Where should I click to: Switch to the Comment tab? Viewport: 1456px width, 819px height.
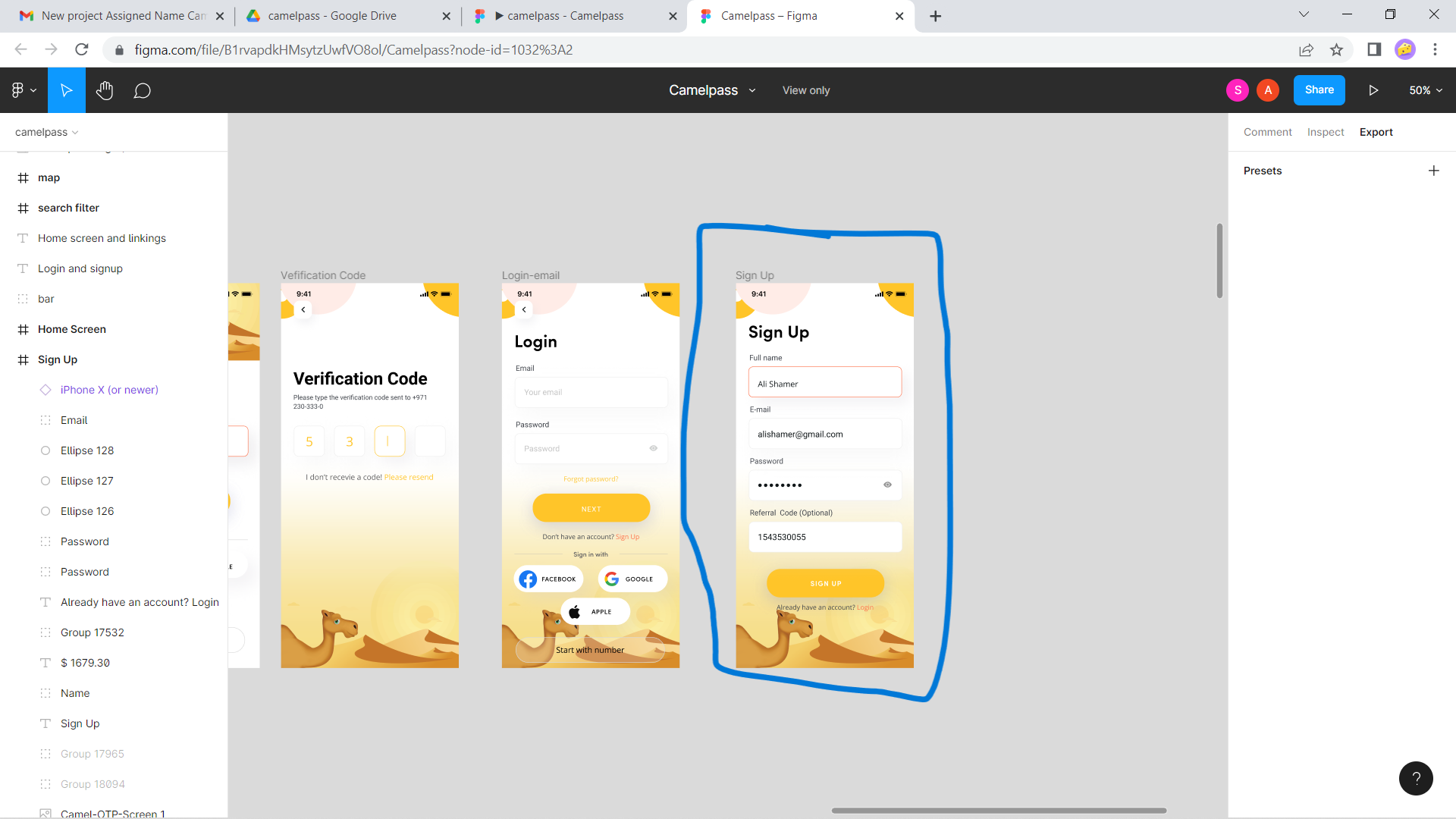coord(1267,132)
